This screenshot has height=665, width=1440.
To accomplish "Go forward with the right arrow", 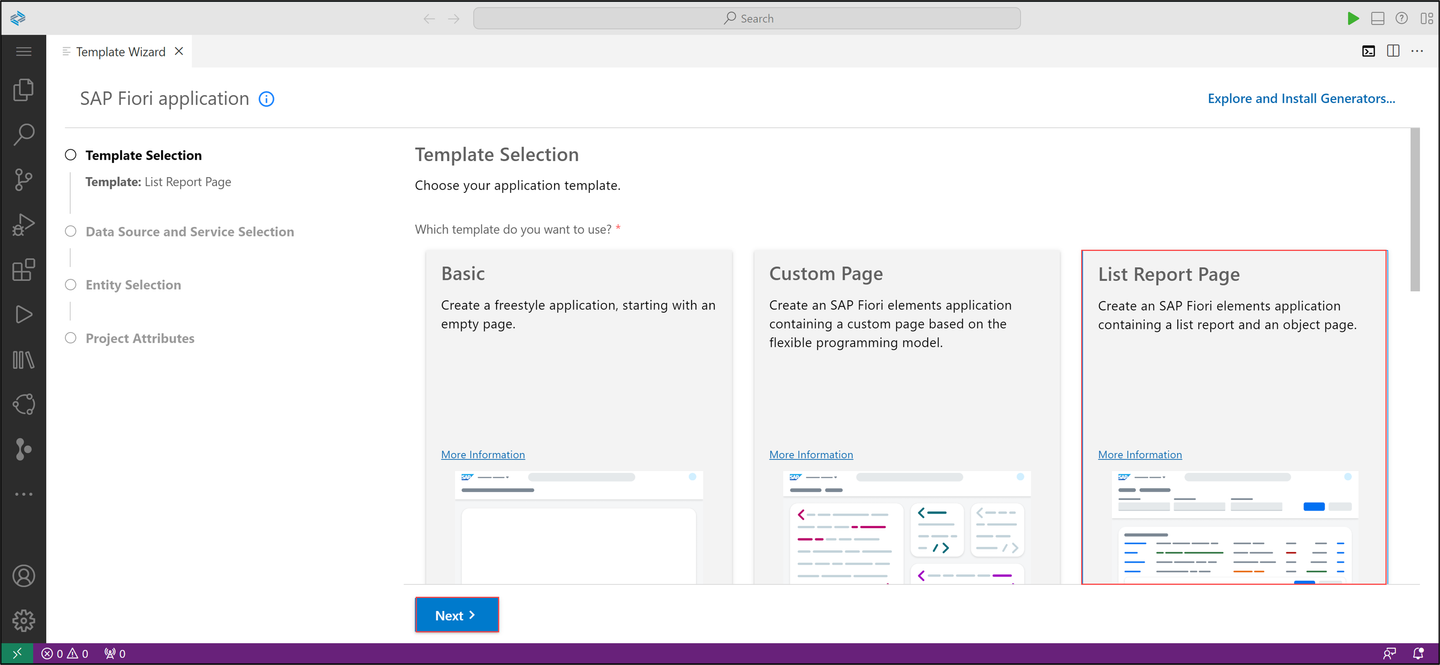I will click(455, 18).
